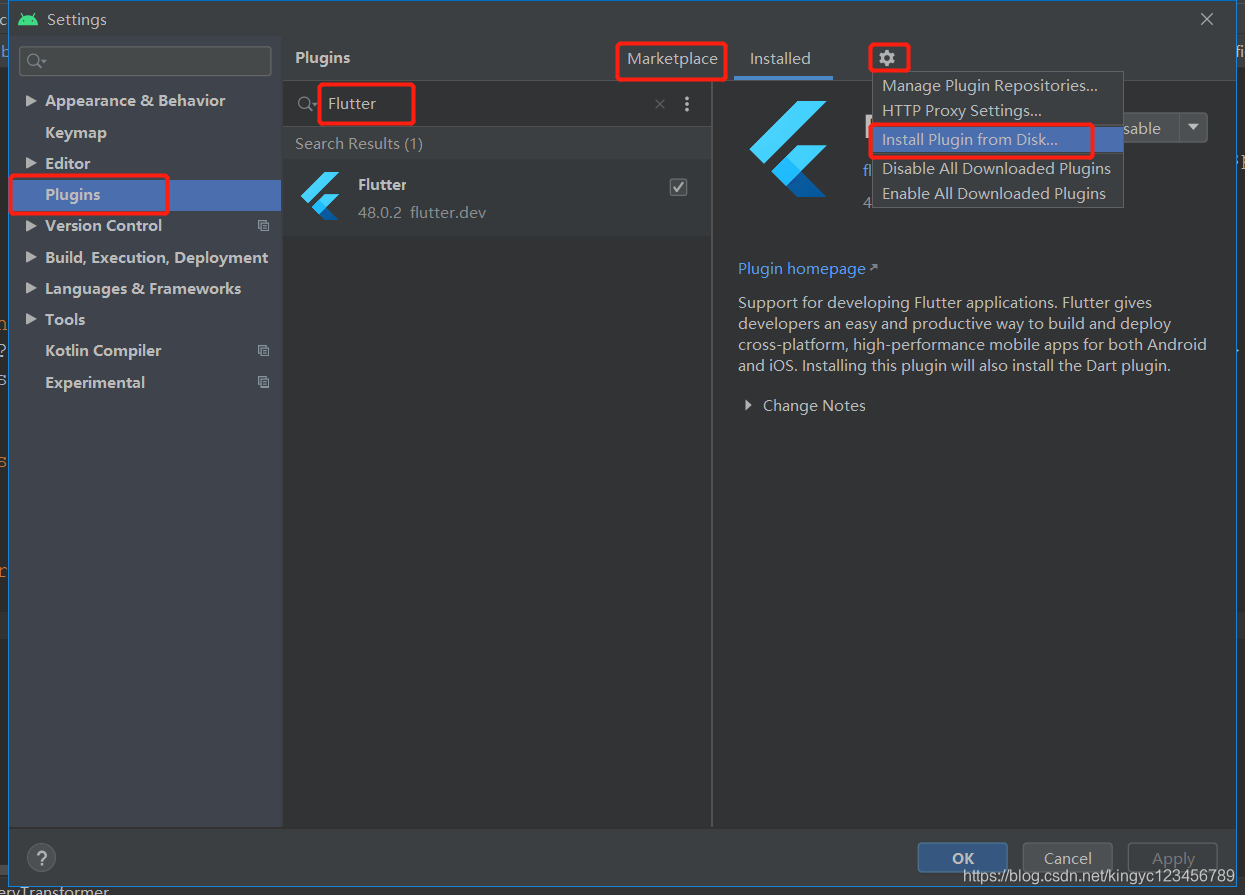Close the Settings dialog window
This screenshot has width=1245, height=895.
(x=1207, y=19)
